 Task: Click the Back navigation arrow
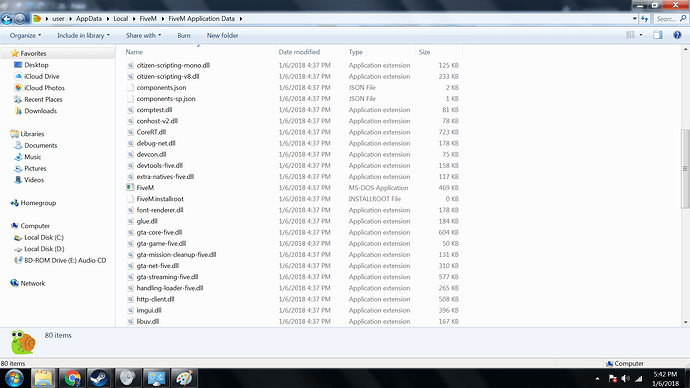pyautogui.click(x=7, y=19)
